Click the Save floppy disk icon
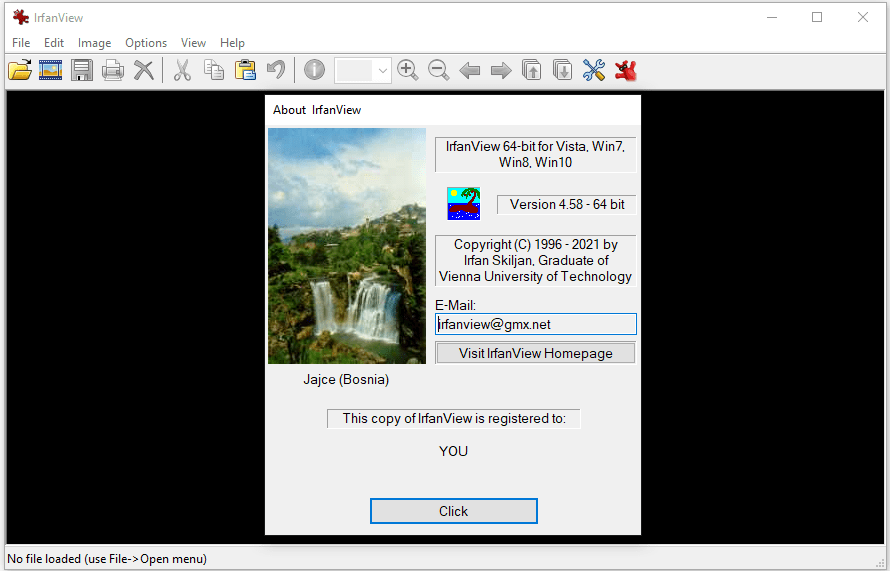Viewport: 890px width, 571px height. tap(82, 70)
